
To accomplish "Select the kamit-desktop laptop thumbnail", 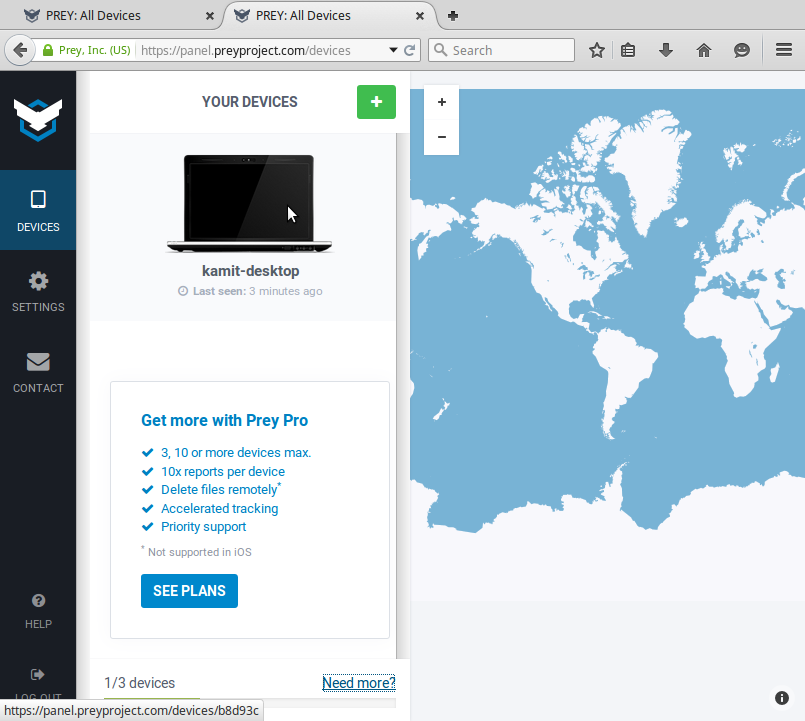I will click(x=250, y=203).
